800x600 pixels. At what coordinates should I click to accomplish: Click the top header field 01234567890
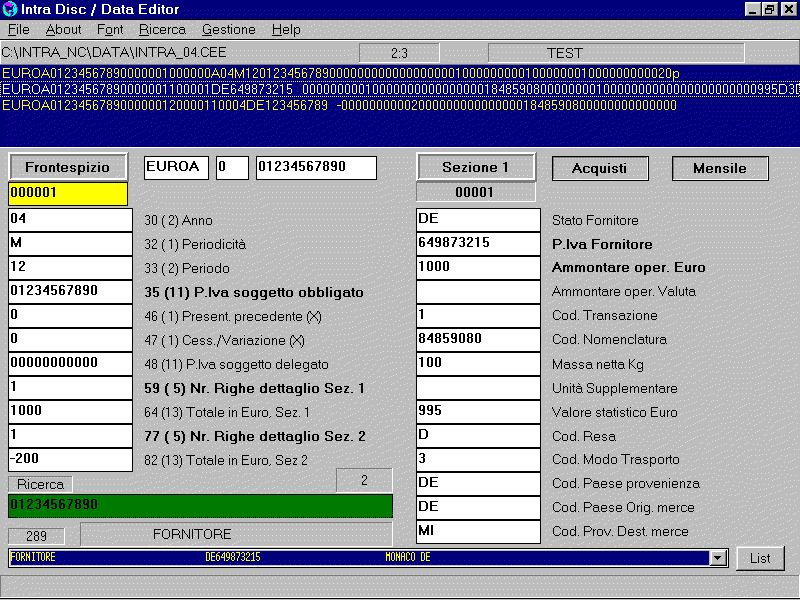tap(316, 168)
